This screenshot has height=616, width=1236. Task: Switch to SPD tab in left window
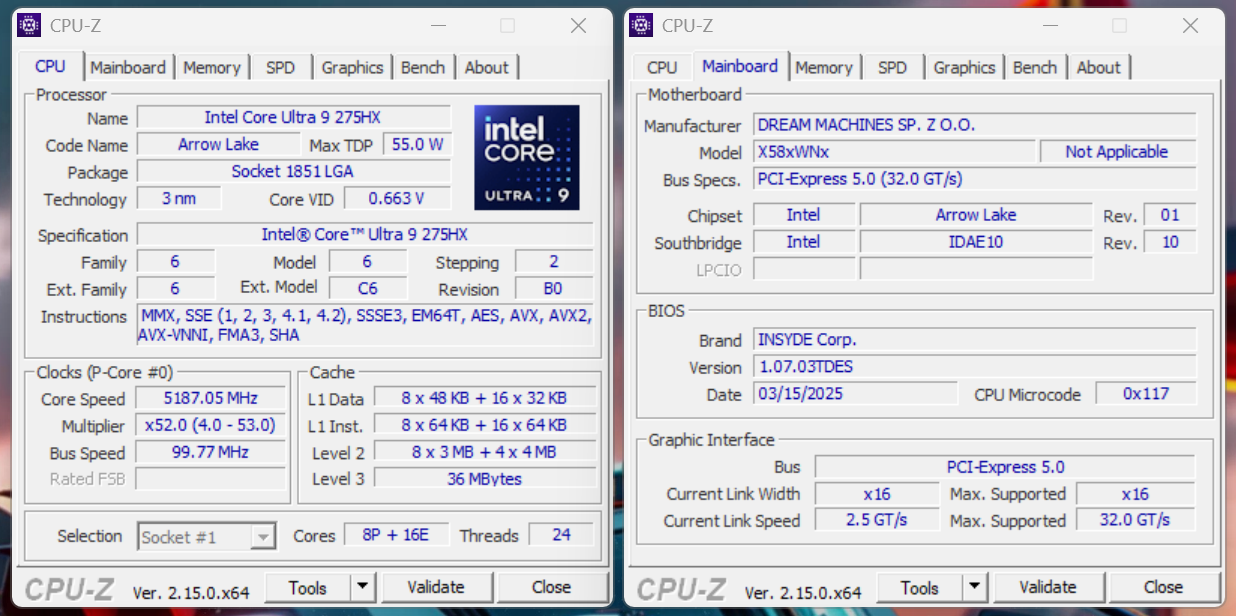(281, 68)
